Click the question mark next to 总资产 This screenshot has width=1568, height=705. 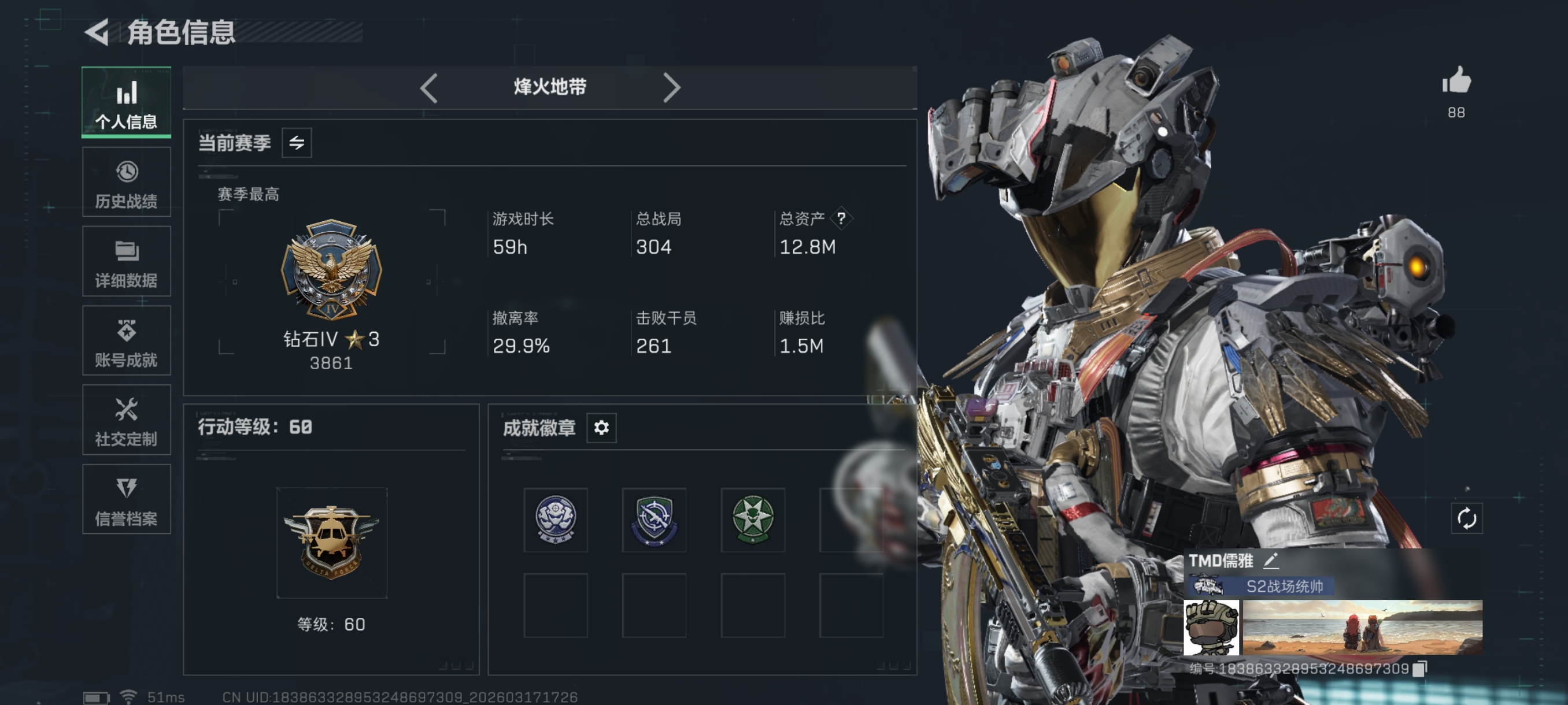(841, 218)
